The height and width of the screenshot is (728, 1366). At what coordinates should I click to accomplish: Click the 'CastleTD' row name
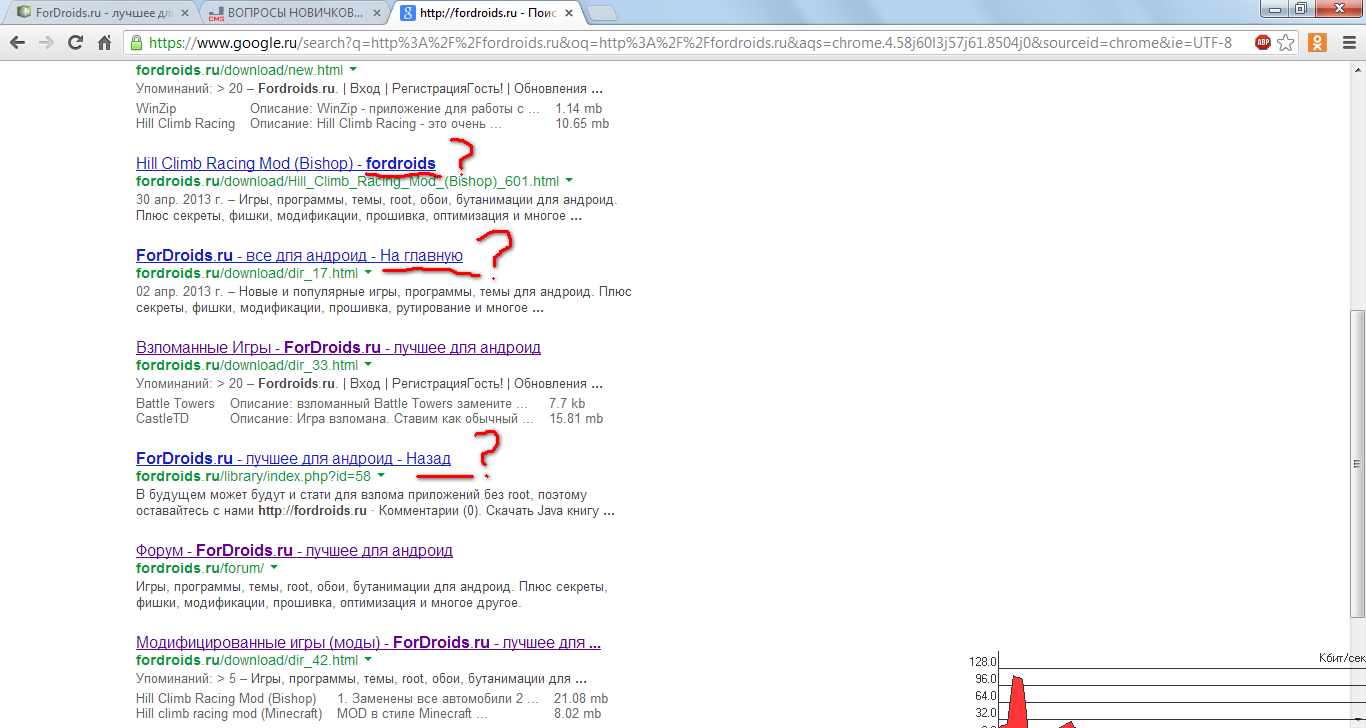[162, 419]
